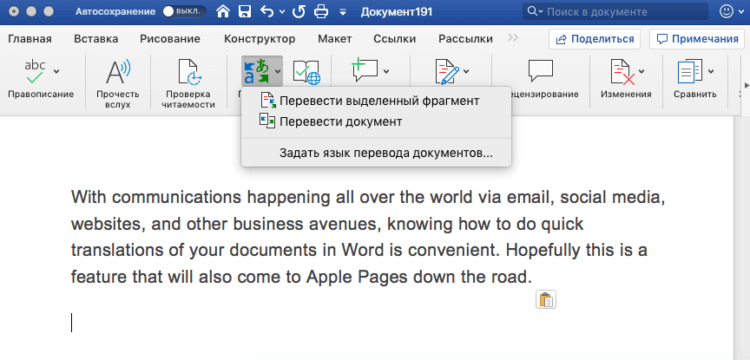This screenshot has height=360, width=750.
Task: Undo last action with arrow icon
Action: (266, 12)
